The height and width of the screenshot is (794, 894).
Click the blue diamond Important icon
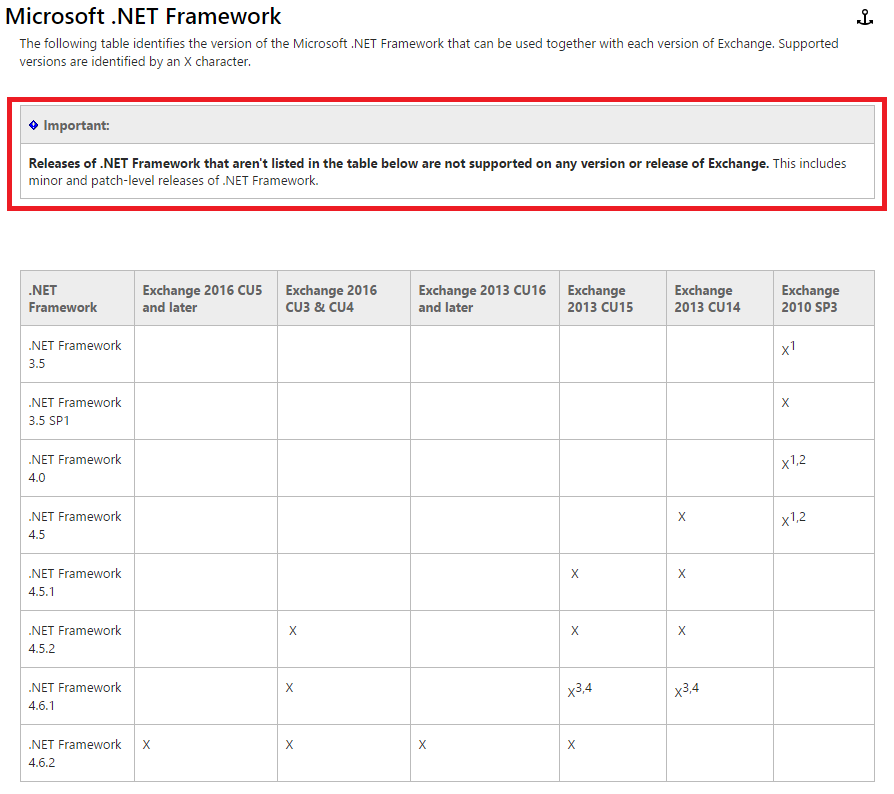click(x=32, y=124)
